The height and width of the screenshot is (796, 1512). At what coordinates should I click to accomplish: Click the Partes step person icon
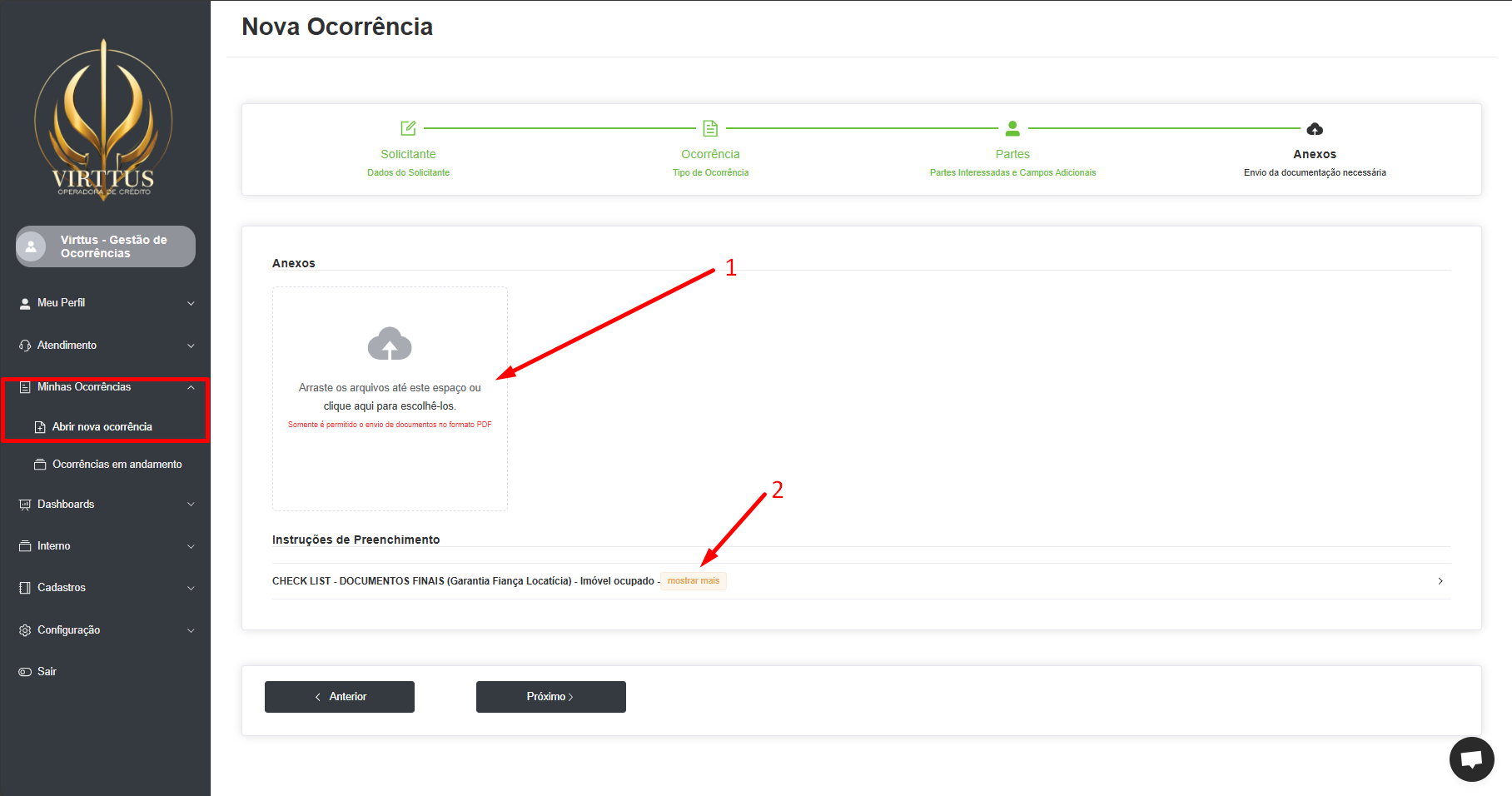(x=1012, y=128)
